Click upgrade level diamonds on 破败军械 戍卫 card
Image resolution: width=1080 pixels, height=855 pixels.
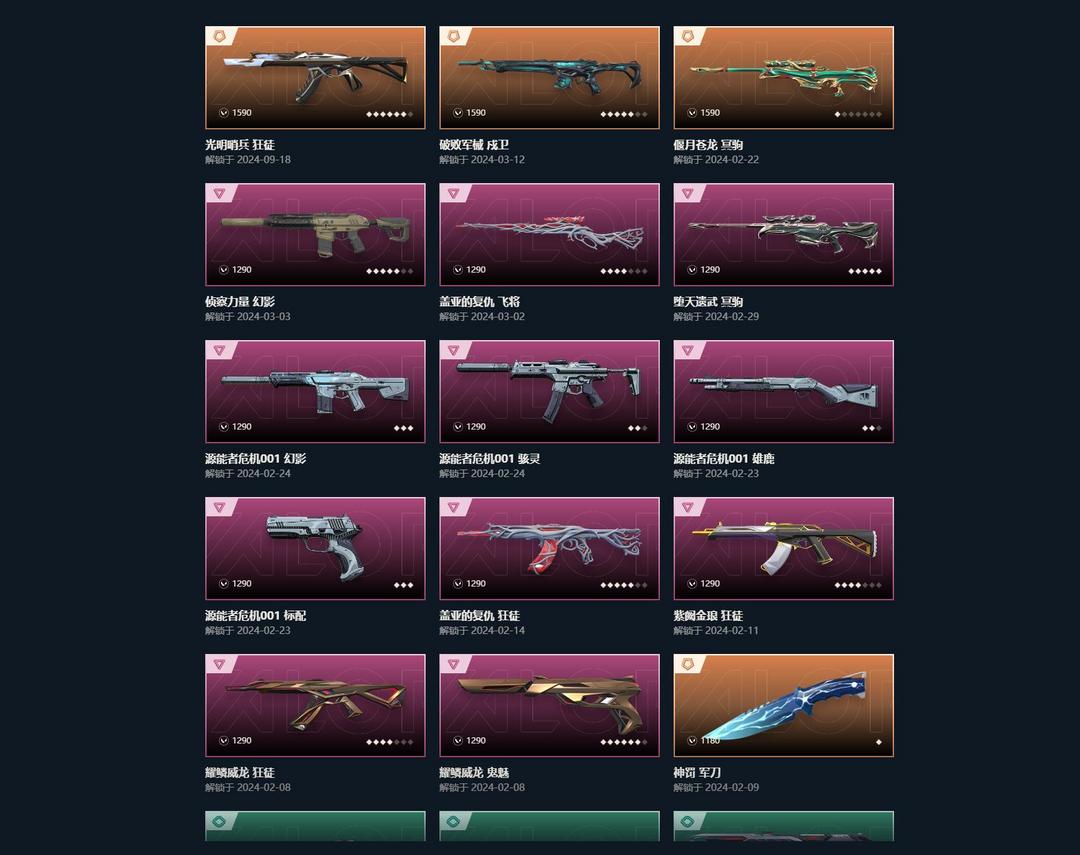click(x=623, y=114)
